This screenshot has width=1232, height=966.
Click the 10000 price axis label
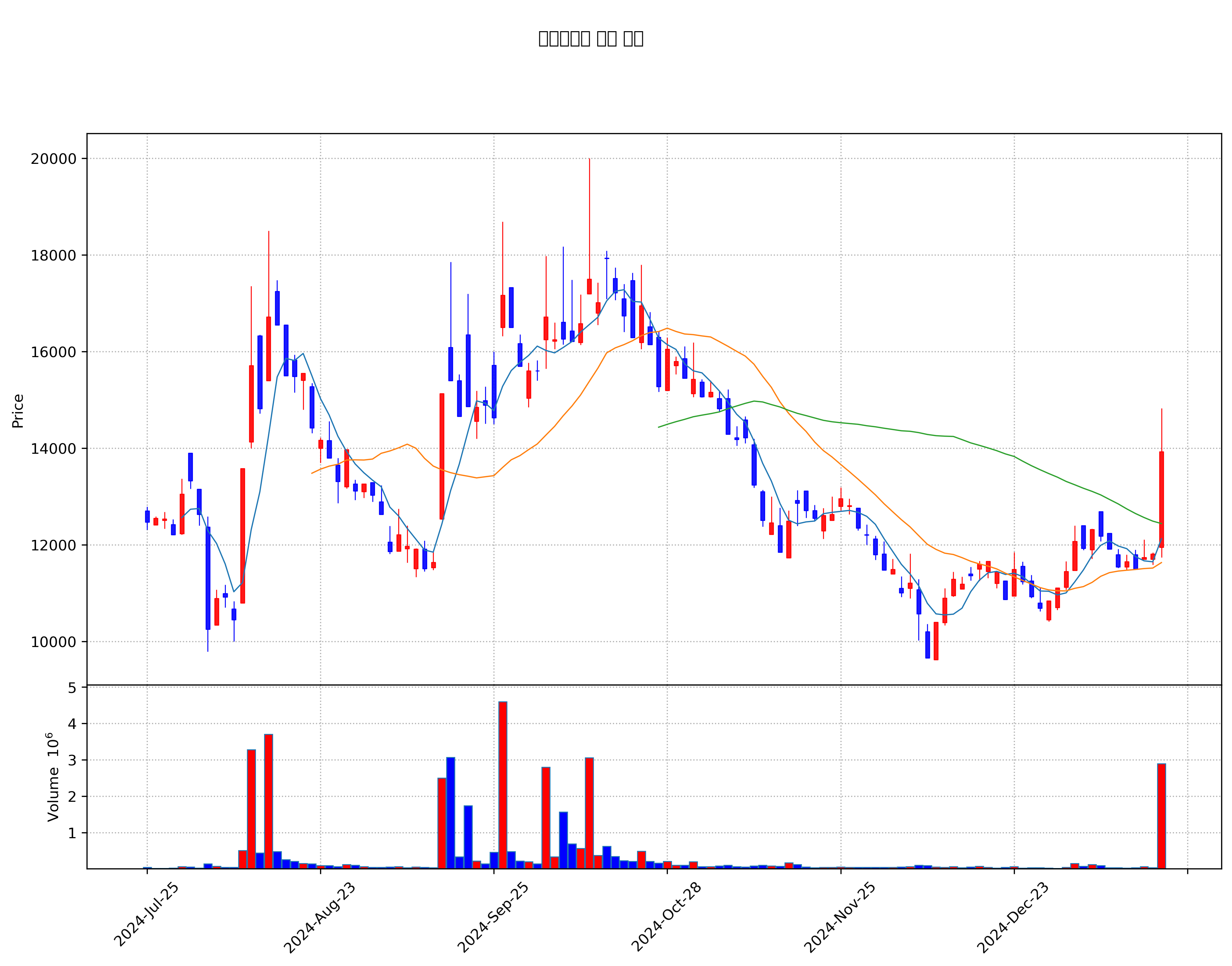[54, 642]
